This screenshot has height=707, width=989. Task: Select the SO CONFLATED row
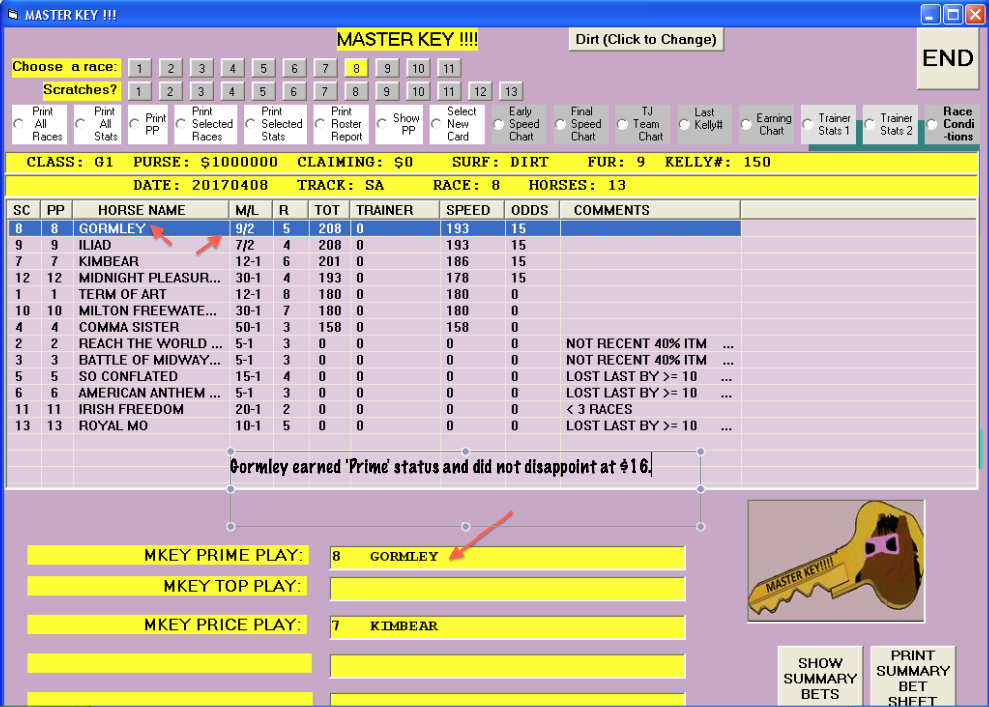pyautogui.click(x=374, y=376)
